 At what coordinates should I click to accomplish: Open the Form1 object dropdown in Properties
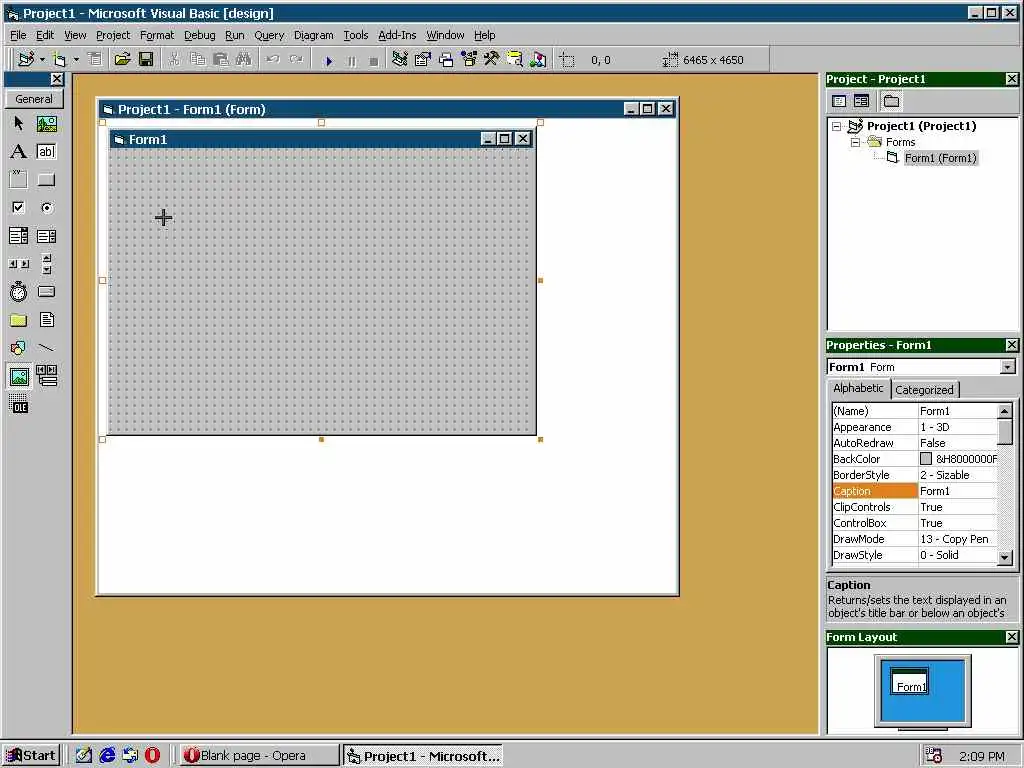(x=1008, y=367)
